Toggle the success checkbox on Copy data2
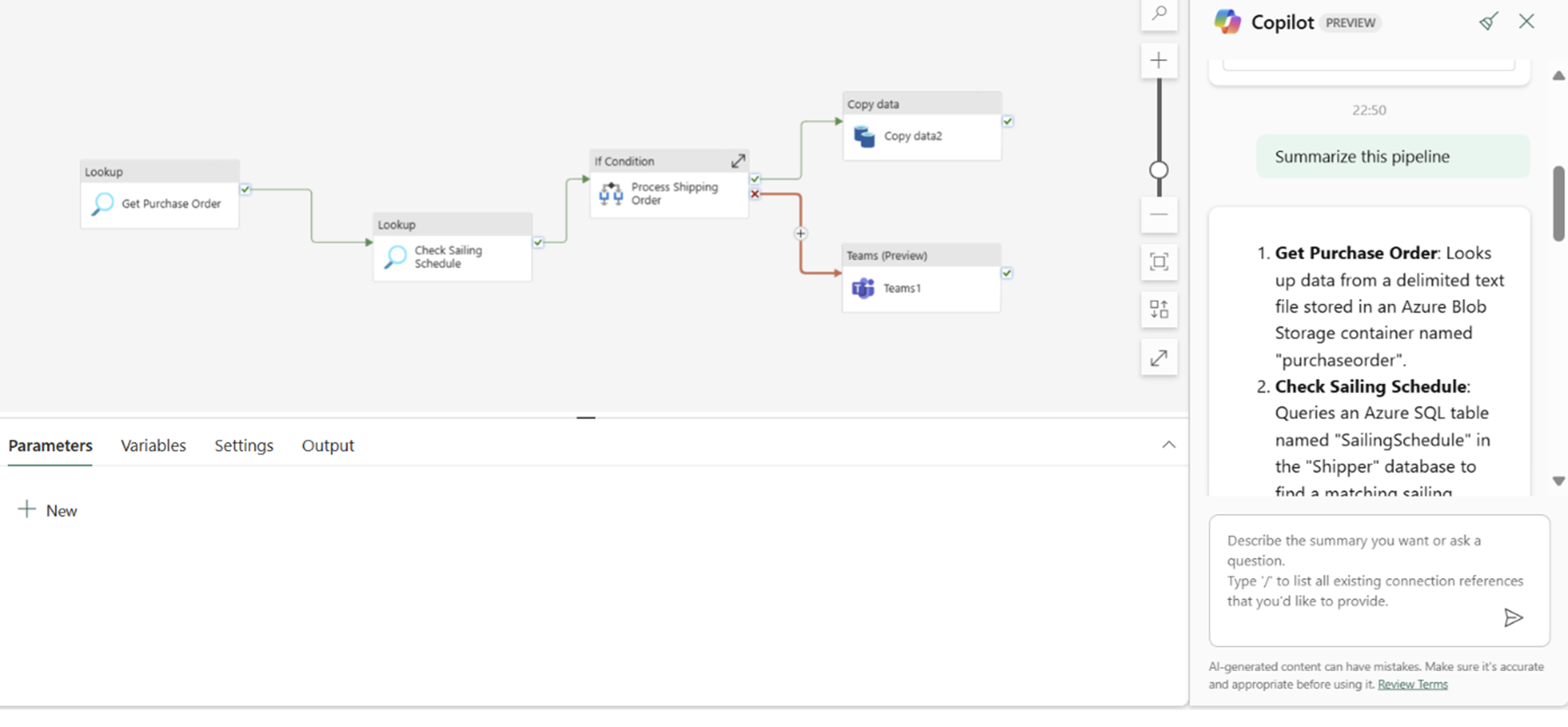1568x727 pixels. click(1007, 121)
